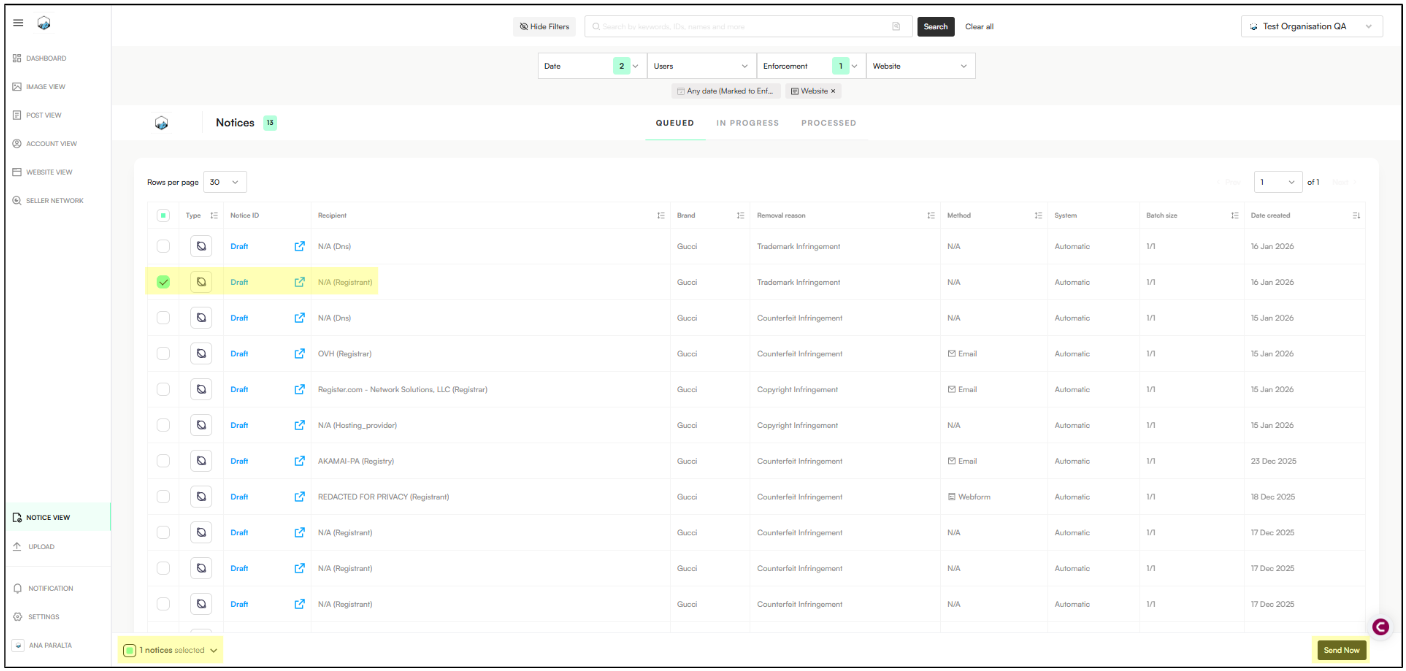
Task: Click the document icon inside the search box
Action: [896, 27]
